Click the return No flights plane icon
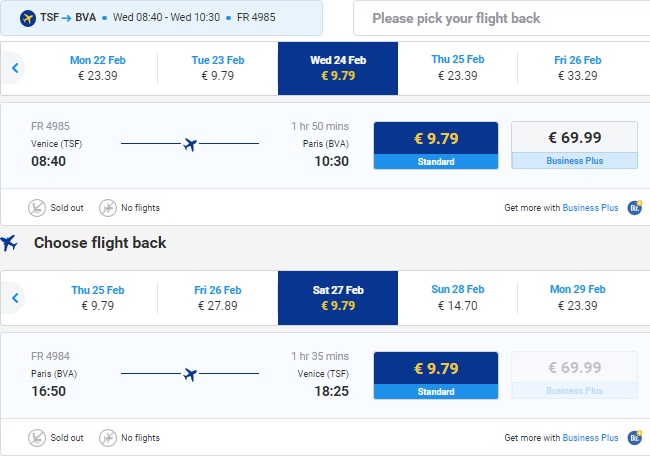Screen dimensions: 650x456 [x=107, y=438]
